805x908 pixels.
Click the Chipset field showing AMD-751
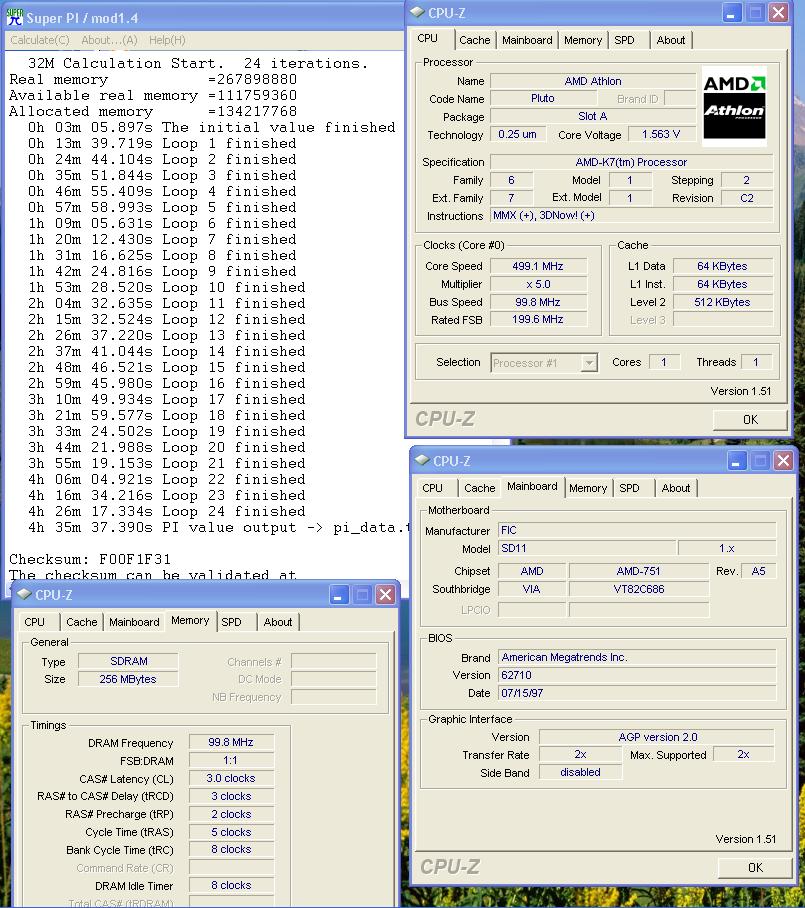tap(639, 571)
